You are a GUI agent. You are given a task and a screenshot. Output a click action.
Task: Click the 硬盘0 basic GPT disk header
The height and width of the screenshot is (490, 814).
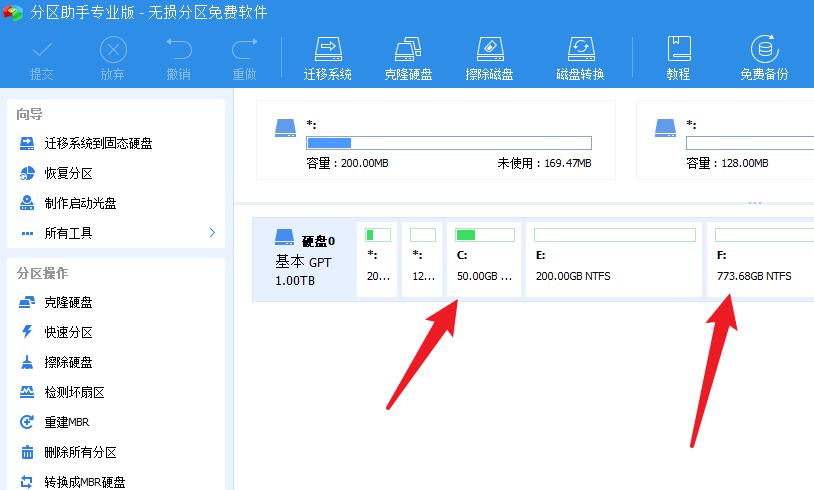point(305,259)
